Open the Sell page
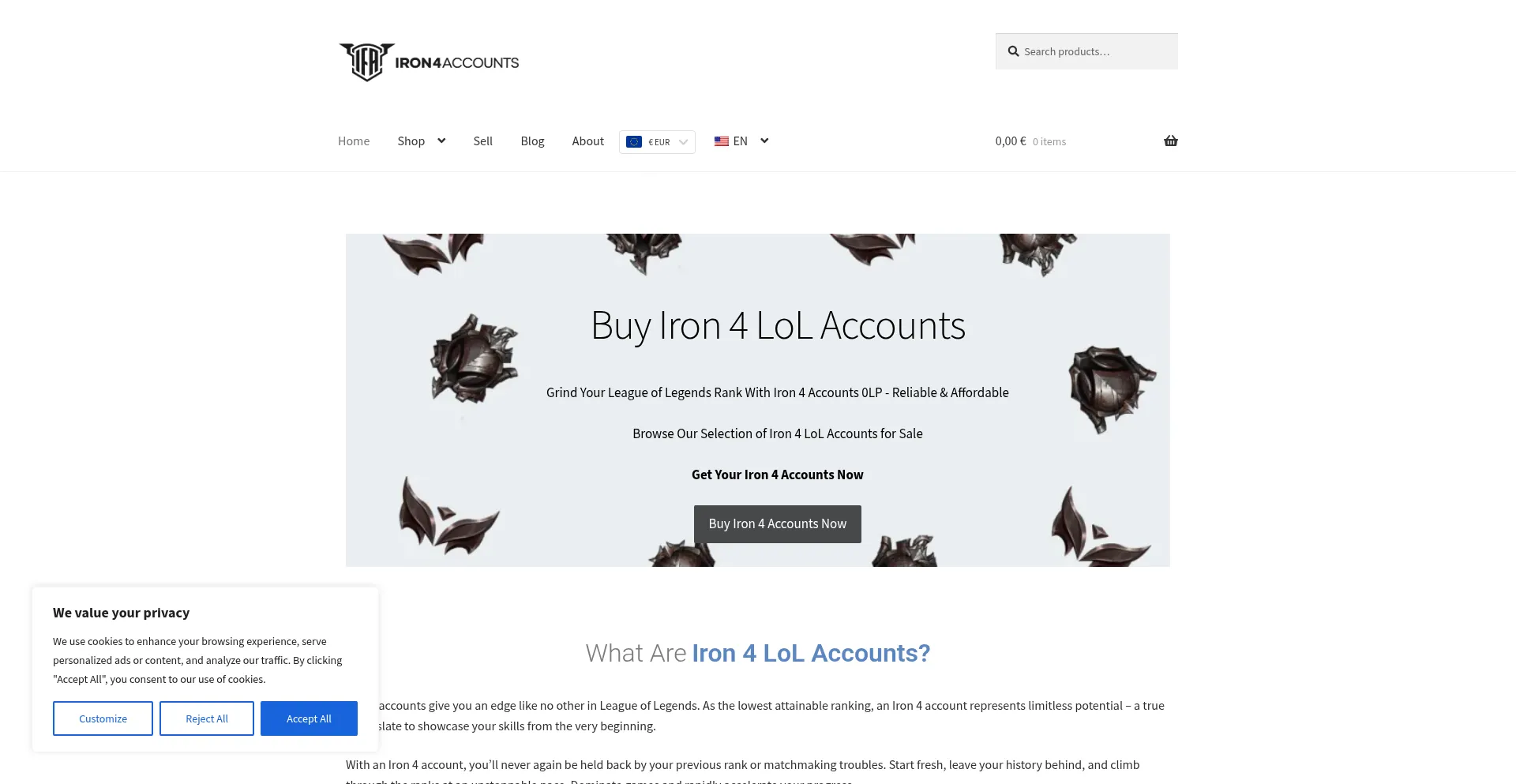The image size is (1516, 784). (483, 141)
